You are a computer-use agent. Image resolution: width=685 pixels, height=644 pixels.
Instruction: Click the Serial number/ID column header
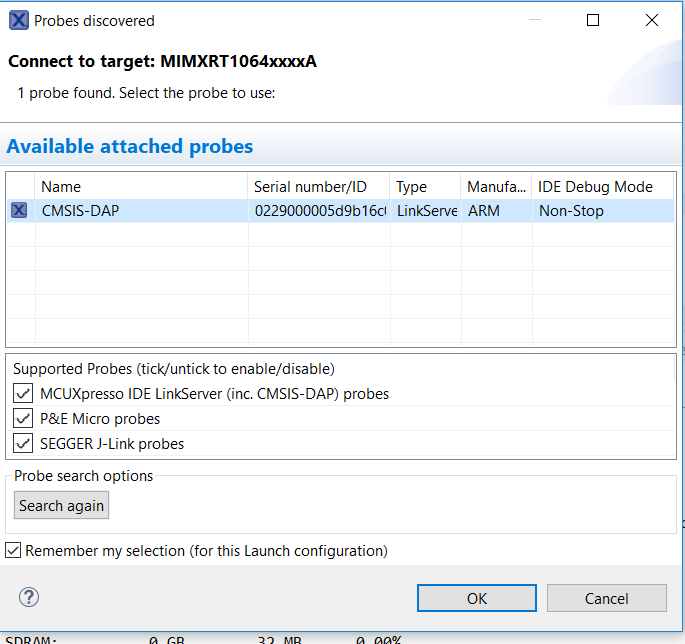coord(318,187)
